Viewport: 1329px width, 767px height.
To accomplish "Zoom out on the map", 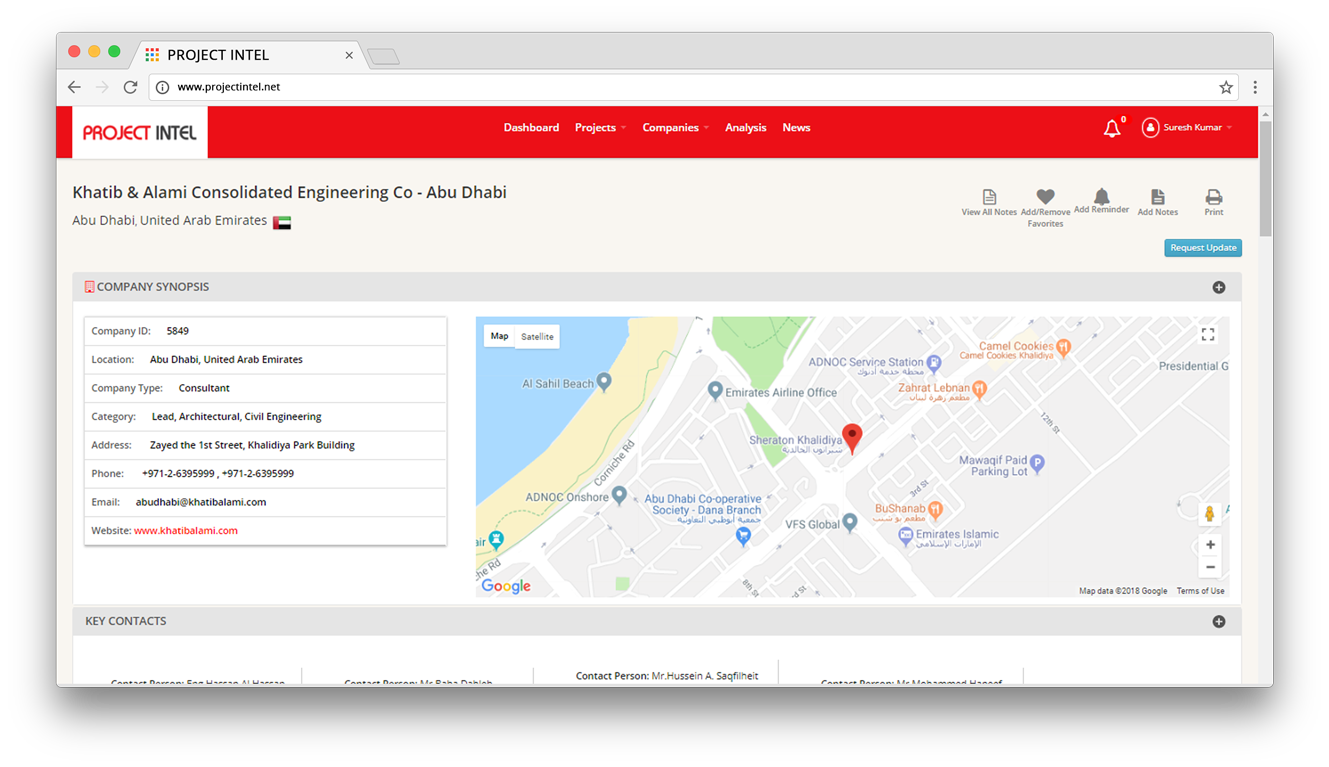I will coord(1210,567).
